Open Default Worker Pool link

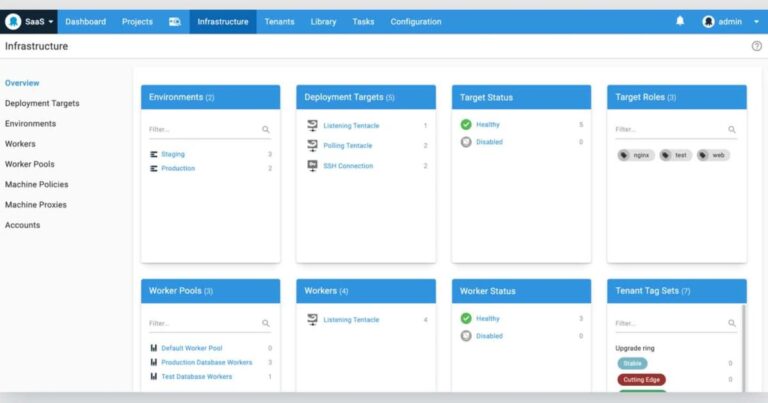pos(192,348)
